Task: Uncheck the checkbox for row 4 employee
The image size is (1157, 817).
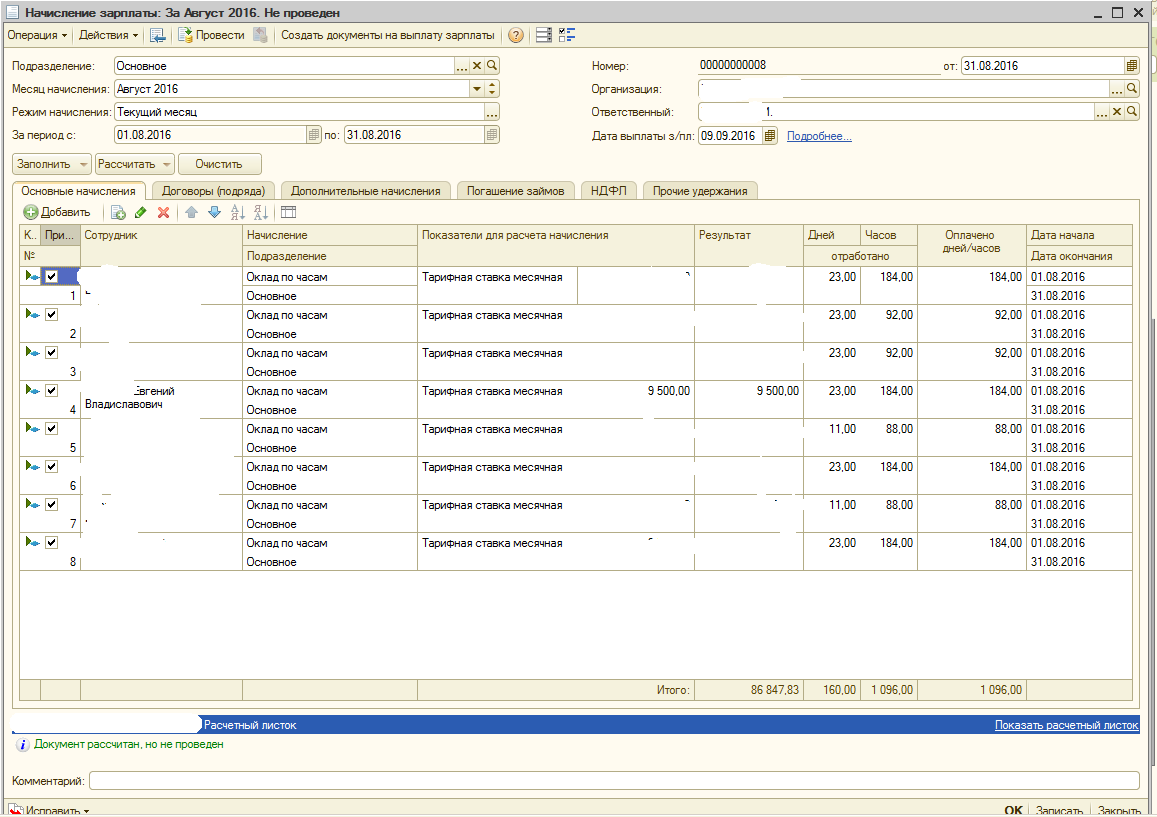Action: (51, 391)
